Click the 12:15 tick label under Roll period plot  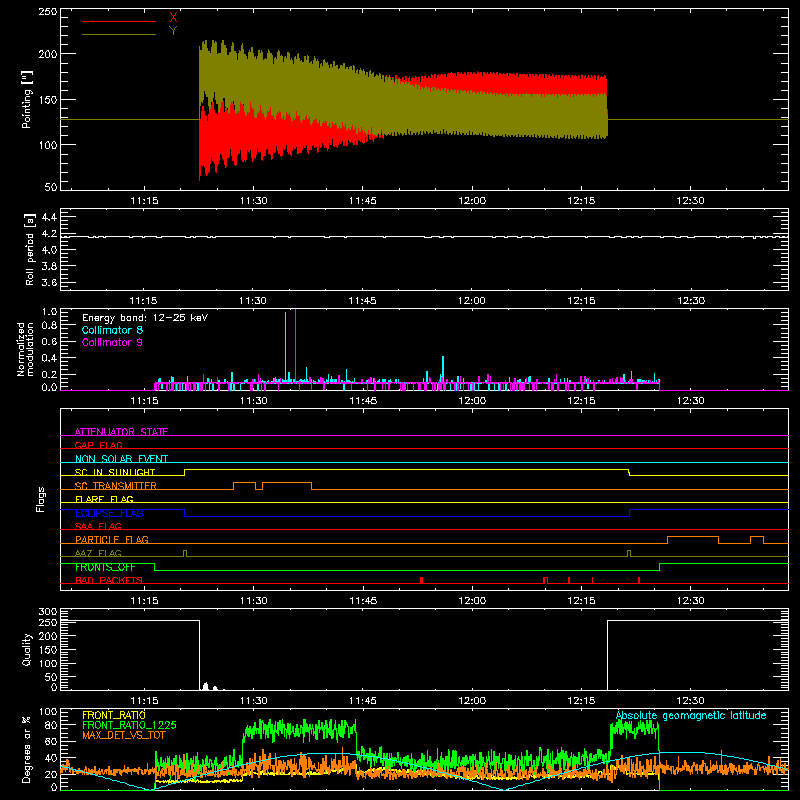[x=581, y=301]
